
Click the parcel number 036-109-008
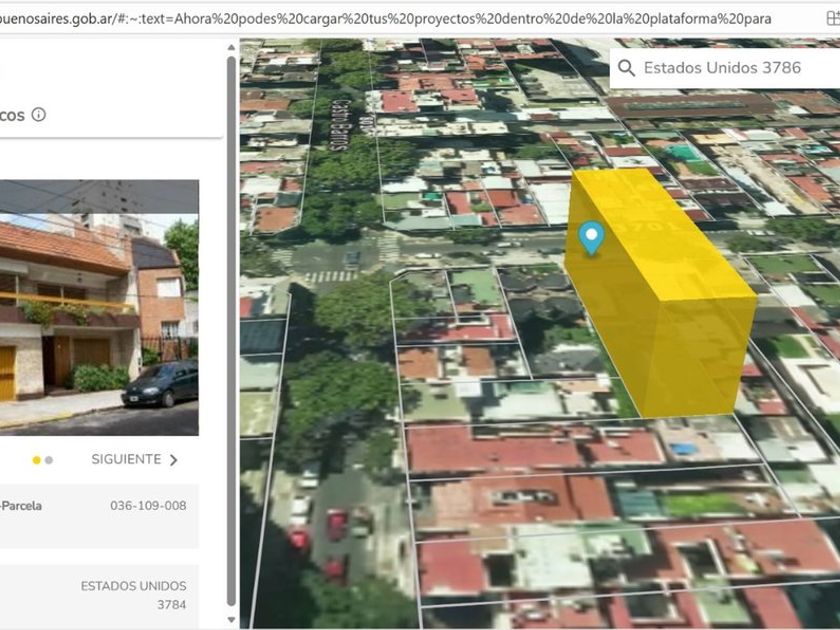click(x=148, y=506)
